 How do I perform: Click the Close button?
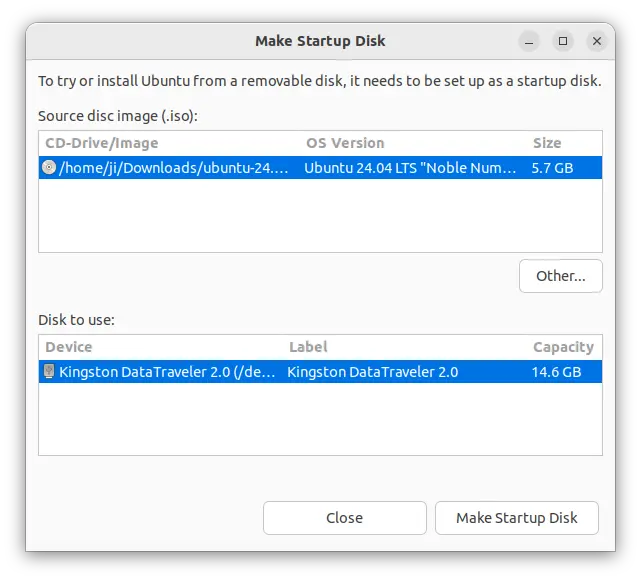(344, 518)
